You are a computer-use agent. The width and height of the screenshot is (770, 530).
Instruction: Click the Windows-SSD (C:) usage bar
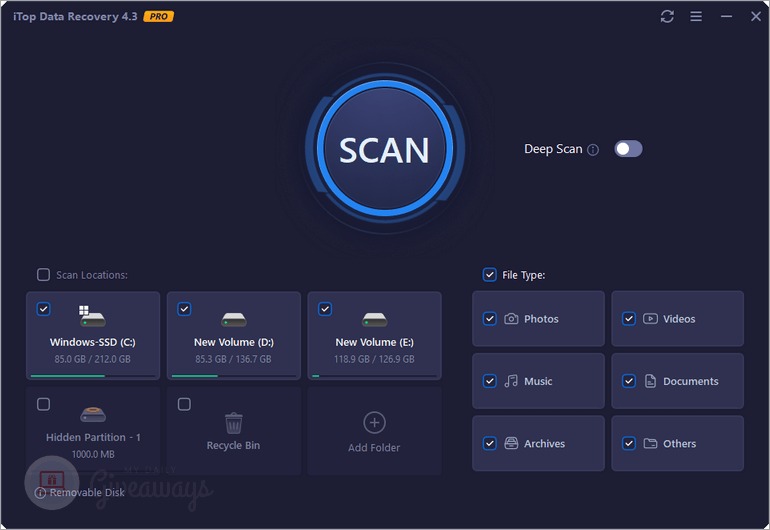pos(93,376)
